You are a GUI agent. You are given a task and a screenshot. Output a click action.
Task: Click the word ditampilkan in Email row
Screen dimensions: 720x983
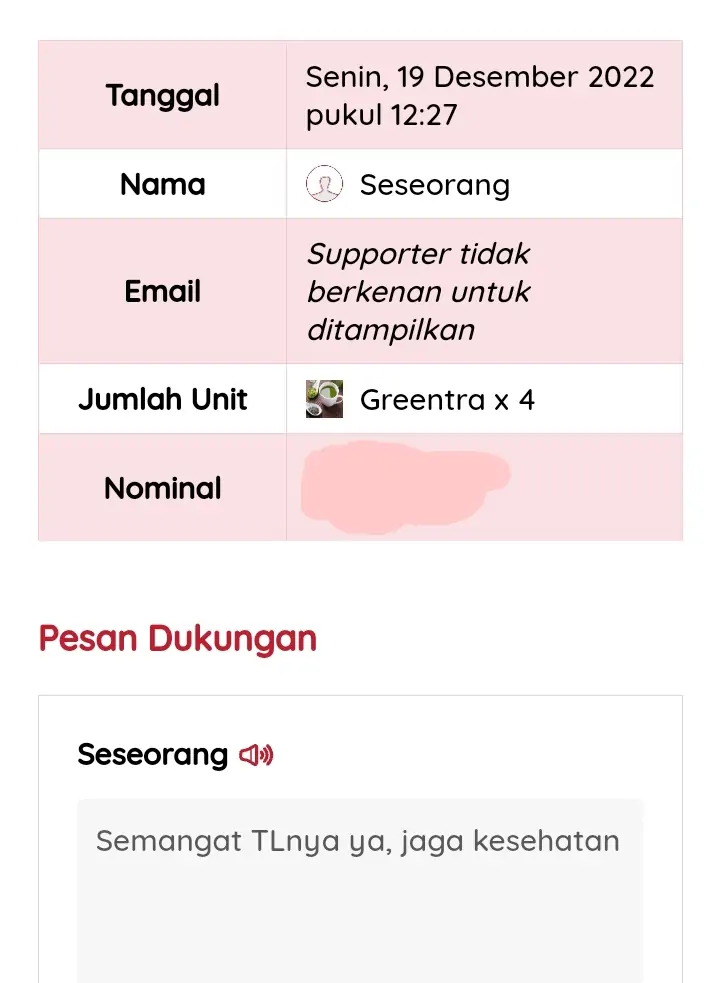390,329
